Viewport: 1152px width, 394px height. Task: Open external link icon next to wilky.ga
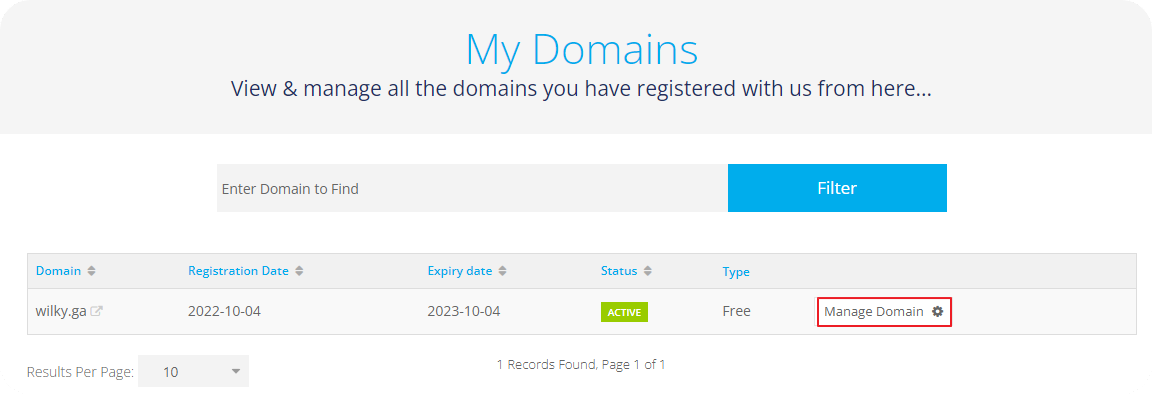tap(96, 312)
